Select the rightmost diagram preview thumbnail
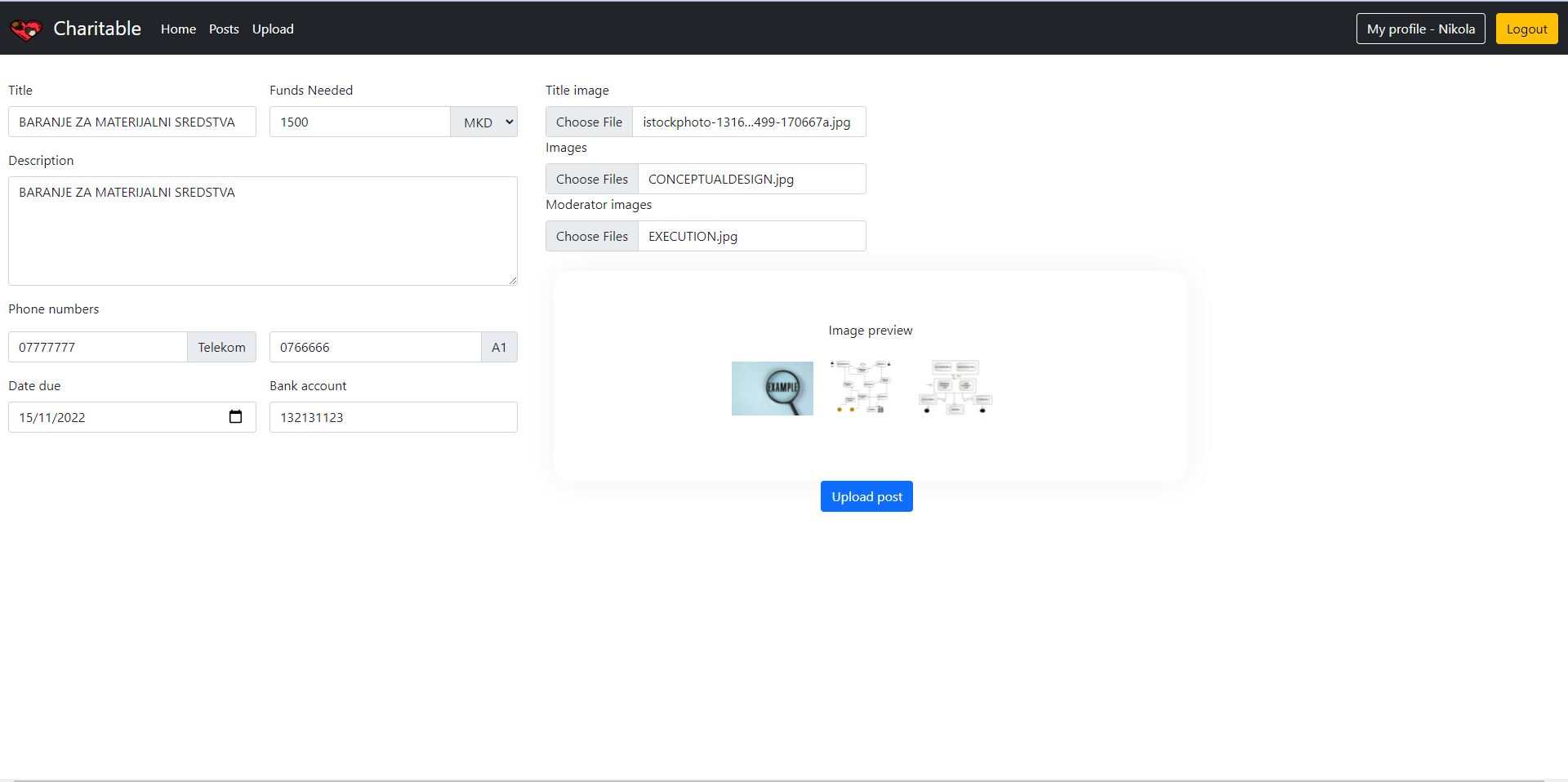This screenshot has height=782, width=1568. point(955,387)
